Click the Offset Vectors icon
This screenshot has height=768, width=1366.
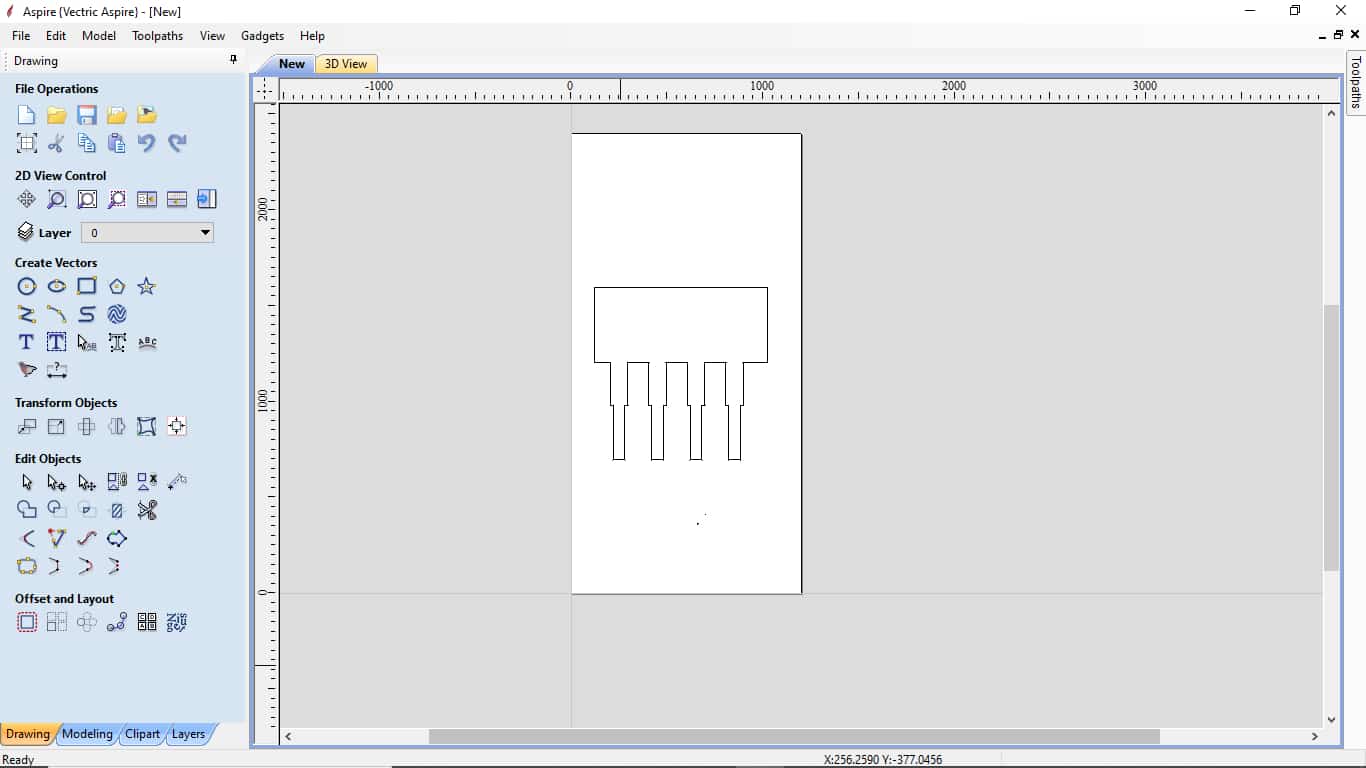tap(27, 623)
